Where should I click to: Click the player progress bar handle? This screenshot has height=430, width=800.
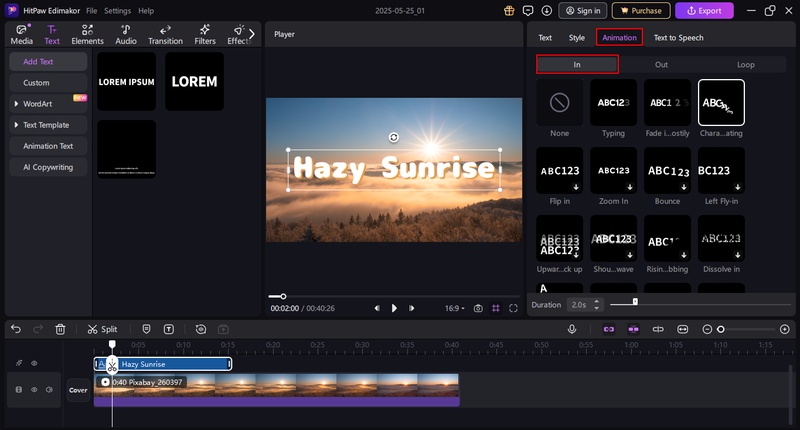pos(283,296)
